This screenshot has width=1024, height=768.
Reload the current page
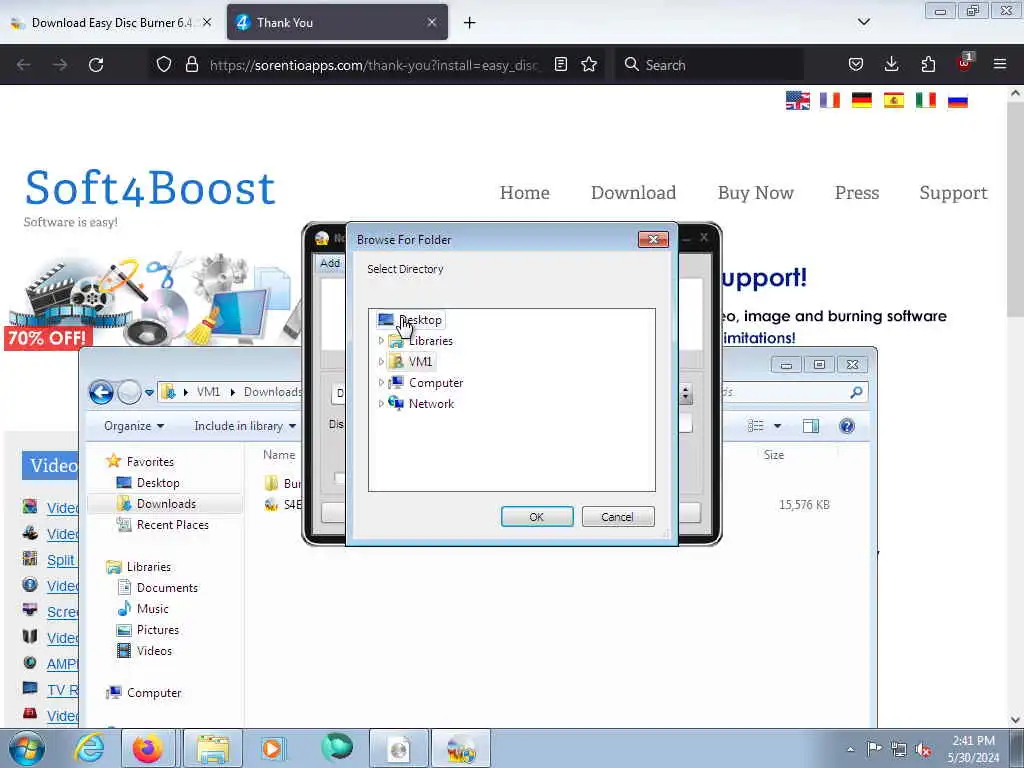pyautogui.click(x=96, y=65)
